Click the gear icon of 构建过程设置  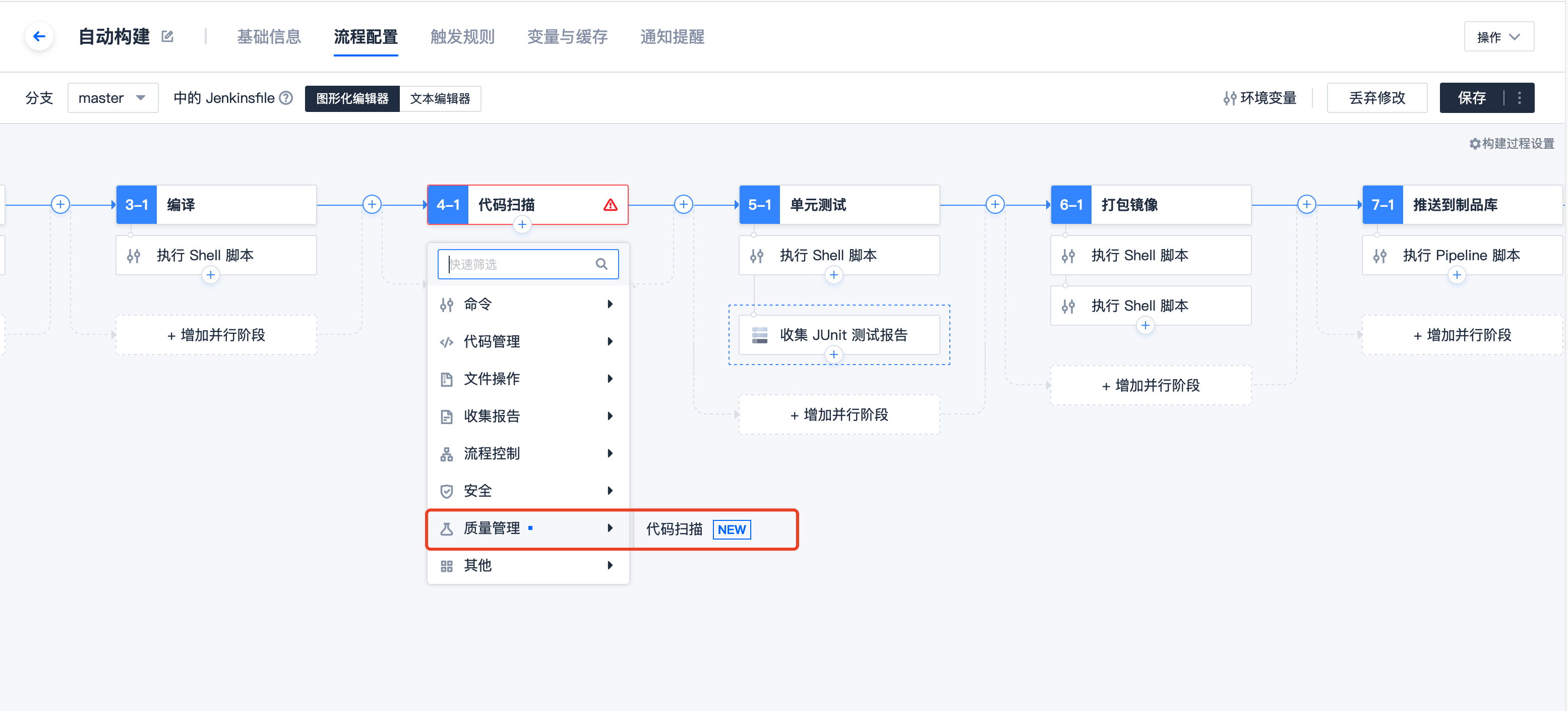[x=1475, y=144]
